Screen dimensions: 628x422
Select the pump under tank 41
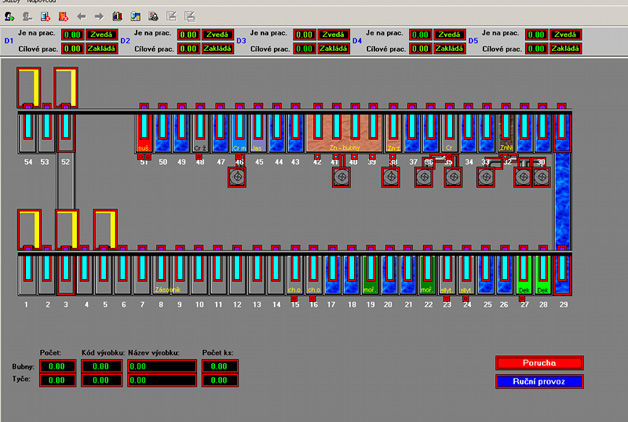pyautogui.click(x=341, y=177)
